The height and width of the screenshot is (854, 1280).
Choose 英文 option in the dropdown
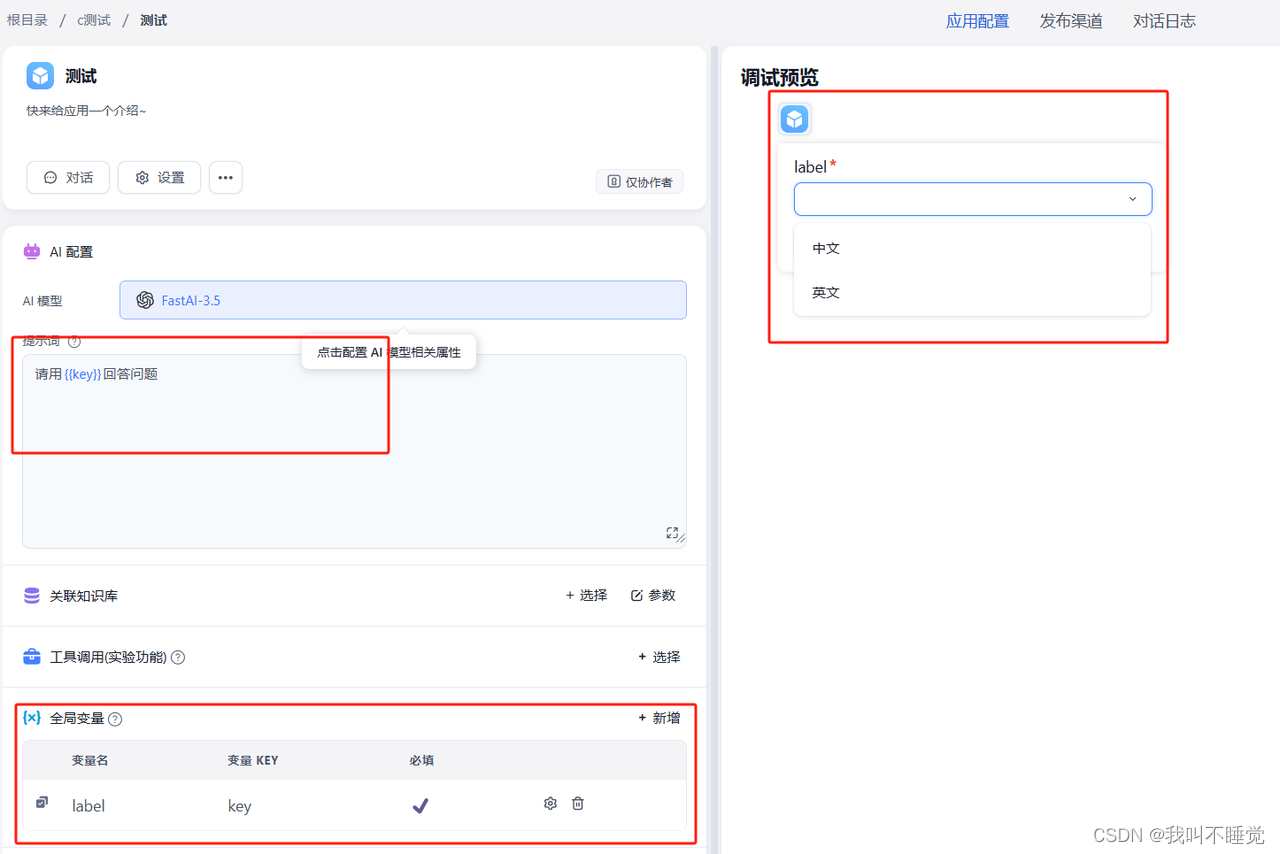coord(826,293)
